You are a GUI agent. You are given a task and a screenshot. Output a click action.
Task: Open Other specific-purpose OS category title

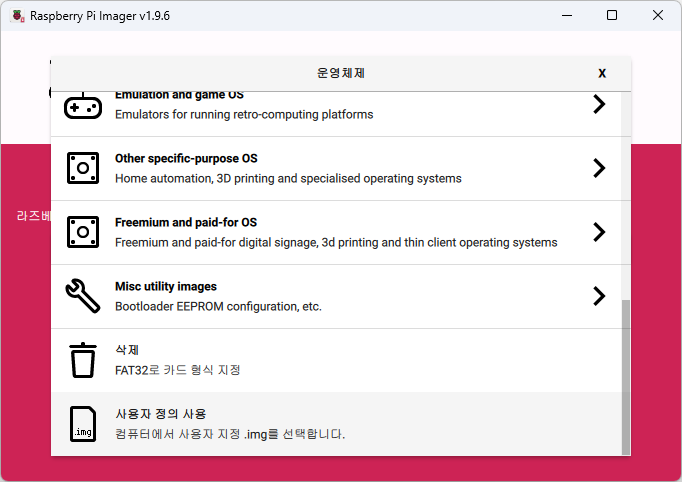[186, 158]
